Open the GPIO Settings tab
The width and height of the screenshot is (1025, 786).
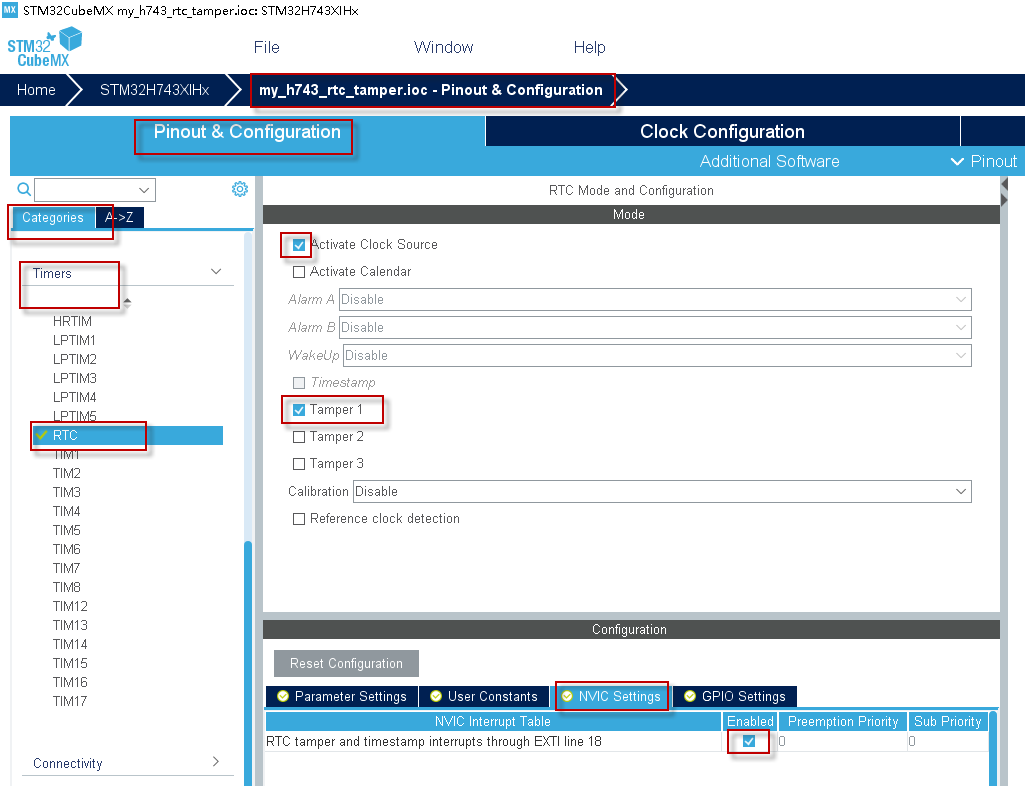pos(735,696)
